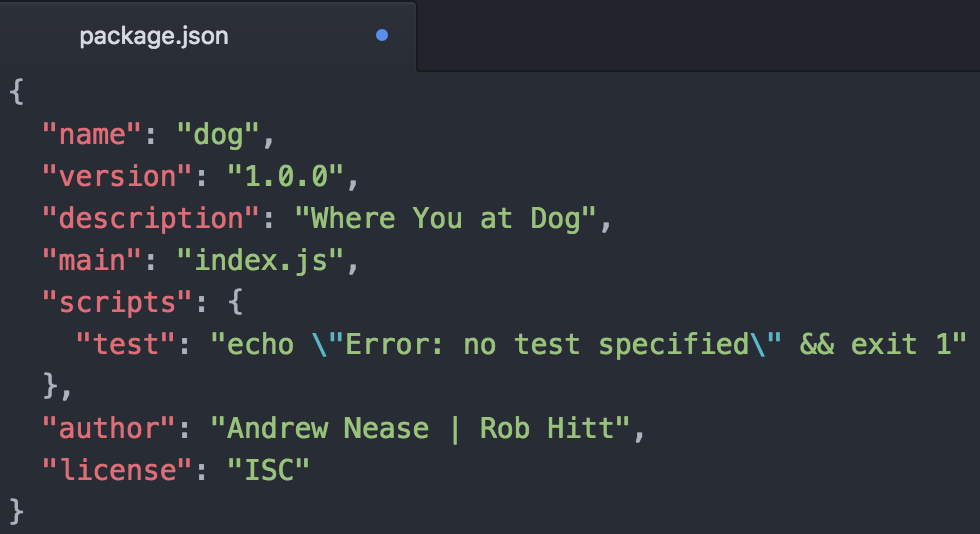Click the "Andrew Nease | Rob Hitt" value
This screenshot has width=980, height=534.
coord(420,428)
